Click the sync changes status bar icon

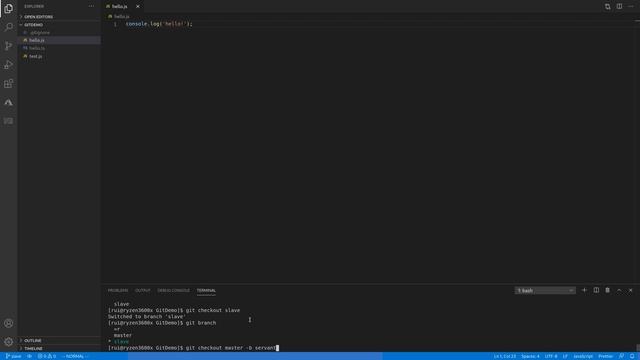29,356
